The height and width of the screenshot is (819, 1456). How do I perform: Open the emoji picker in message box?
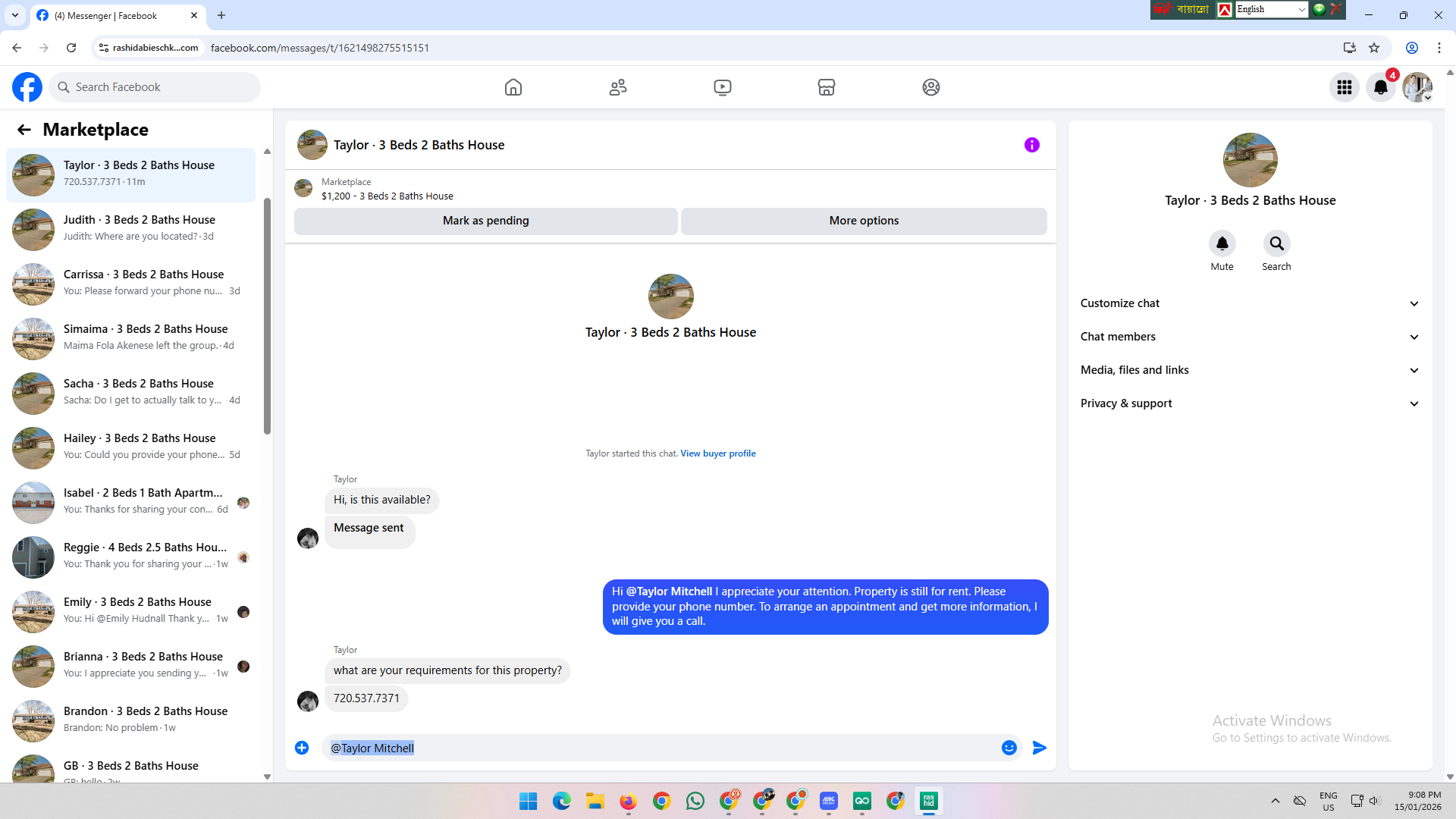[1009, 748]
